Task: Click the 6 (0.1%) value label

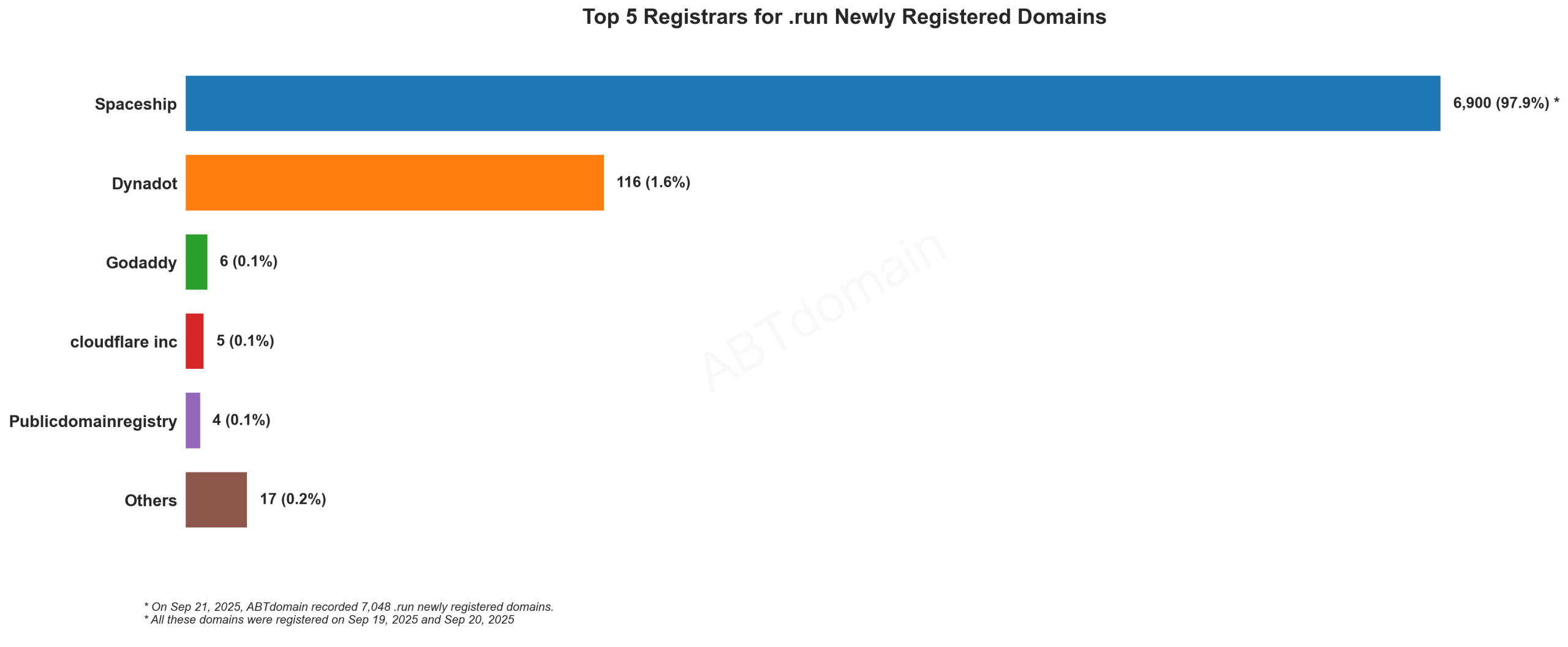Action: [x=248, y=261]
